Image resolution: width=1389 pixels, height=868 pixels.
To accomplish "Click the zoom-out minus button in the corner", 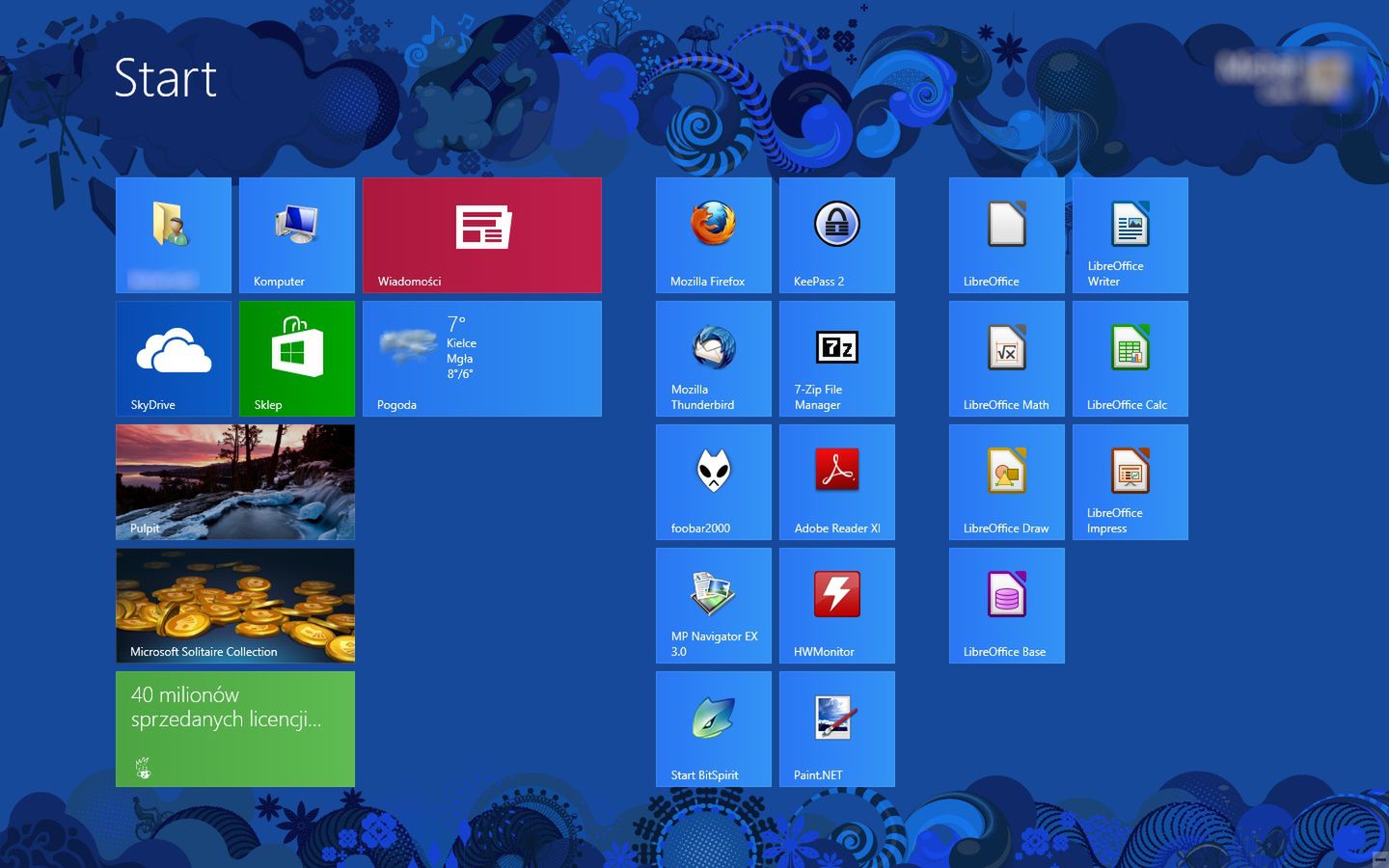I will pyautogui.click(x=1379, y=858).
